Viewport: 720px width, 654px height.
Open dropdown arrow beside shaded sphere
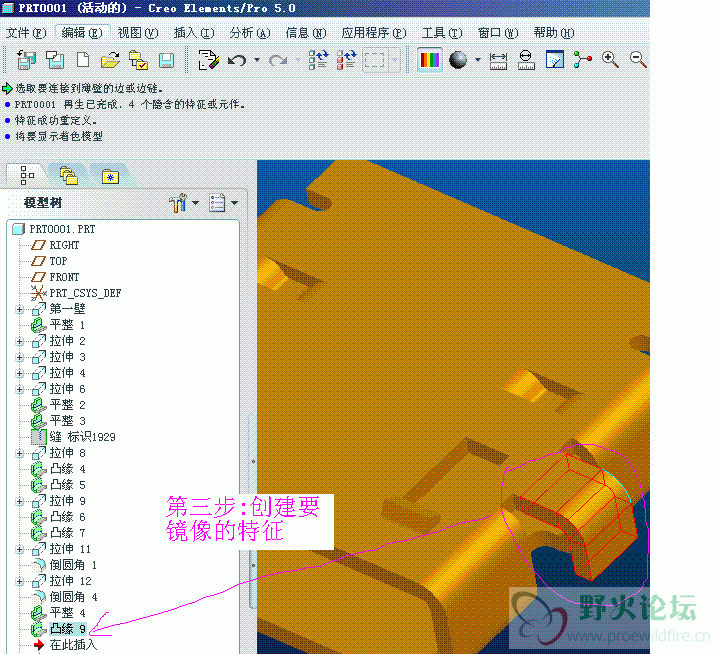pos(478,60)
